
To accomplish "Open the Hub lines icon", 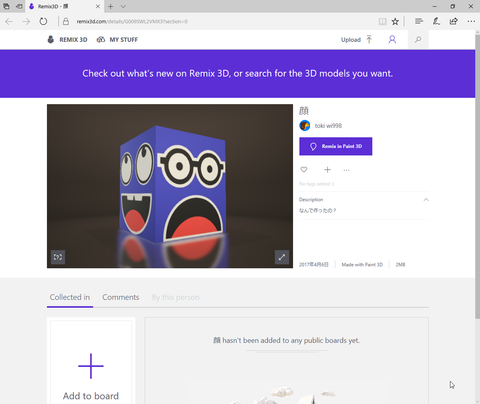I will click(x=419, y=21).
